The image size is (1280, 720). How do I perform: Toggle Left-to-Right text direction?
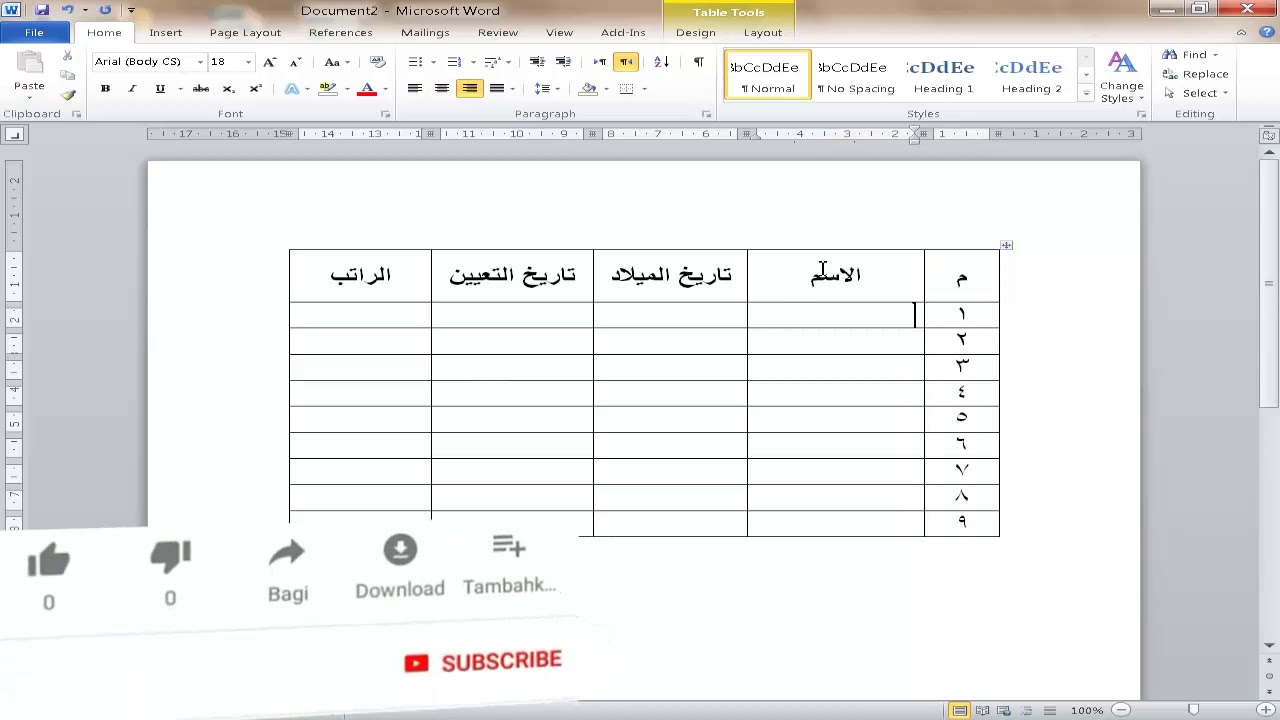pos(600,62)
